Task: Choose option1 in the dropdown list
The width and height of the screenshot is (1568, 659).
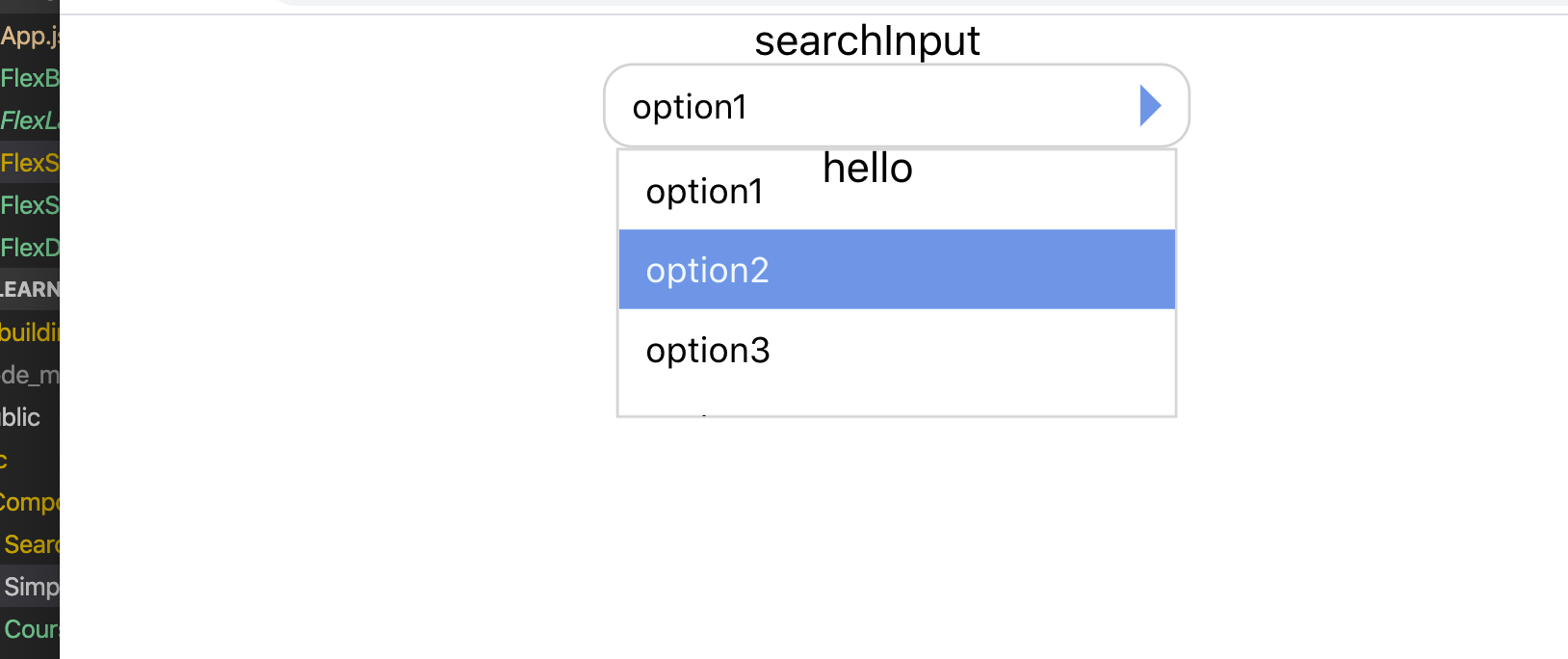Action: (x=705, y=192)
